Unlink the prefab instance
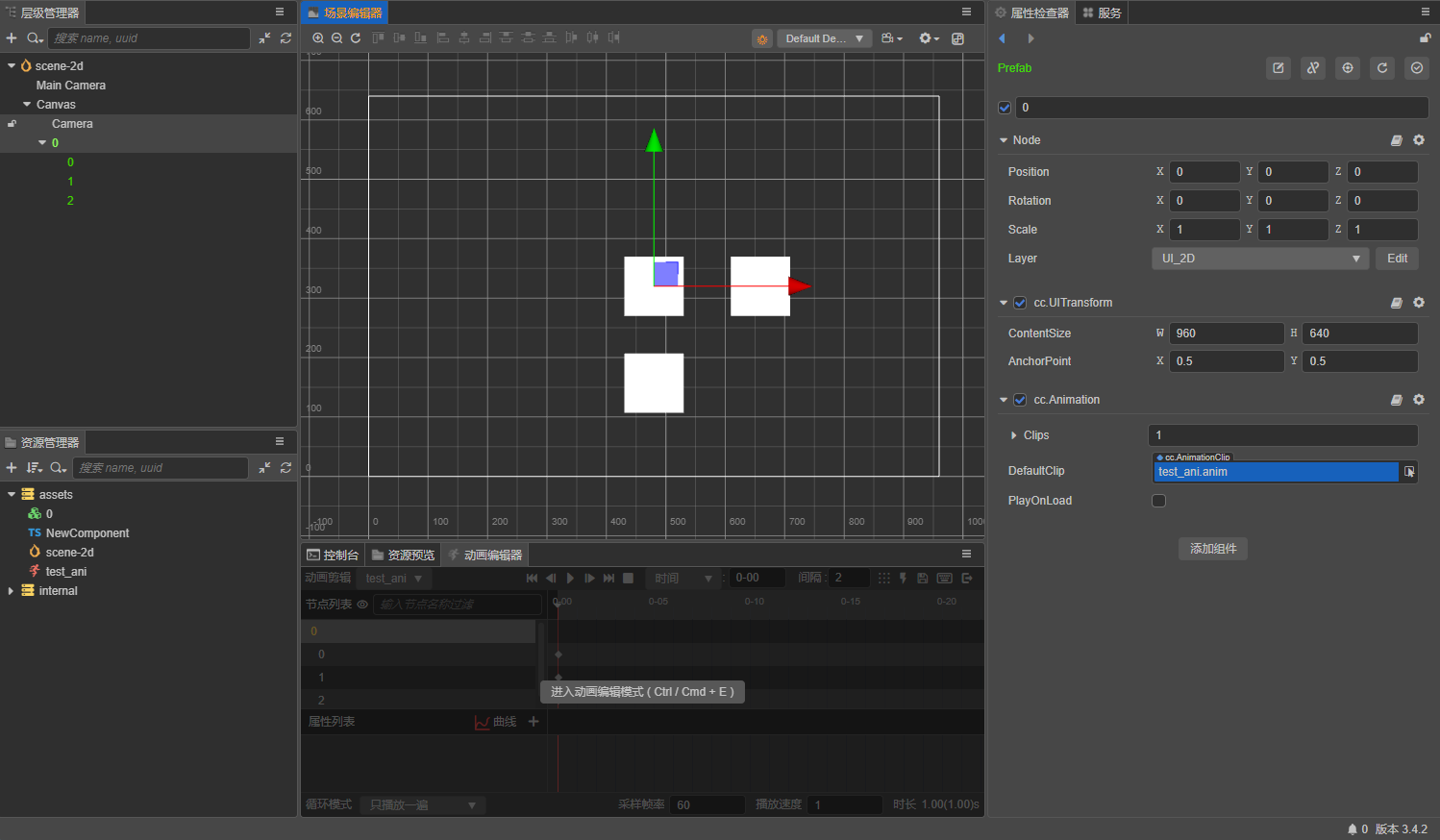Viewport: 1440px width, 840px height. [1313, 68]
